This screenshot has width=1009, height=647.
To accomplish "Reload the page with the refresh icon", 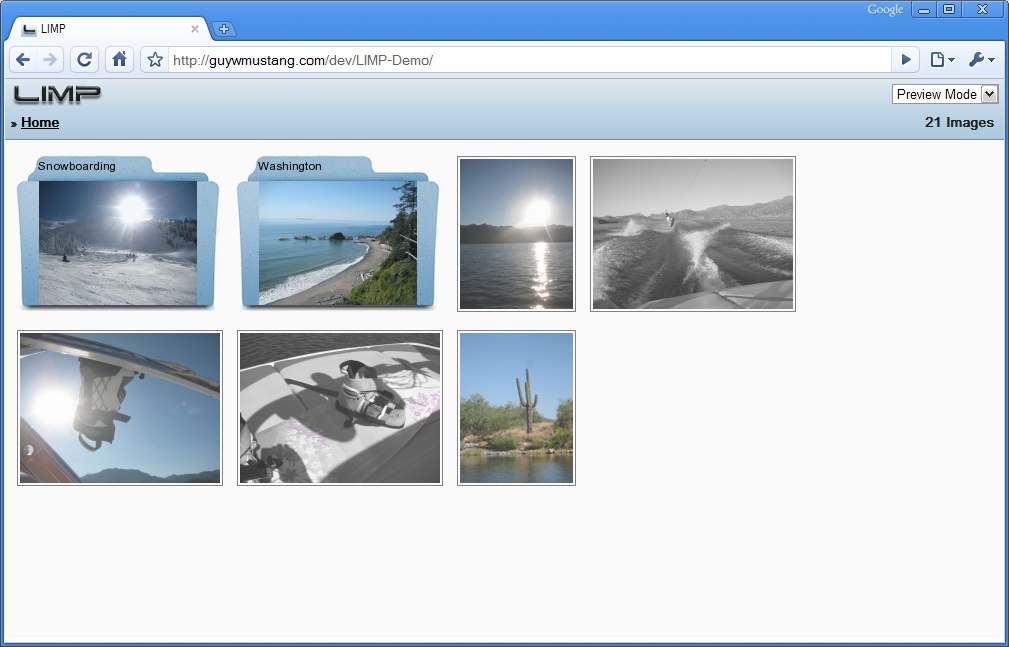I will [84, 60].
